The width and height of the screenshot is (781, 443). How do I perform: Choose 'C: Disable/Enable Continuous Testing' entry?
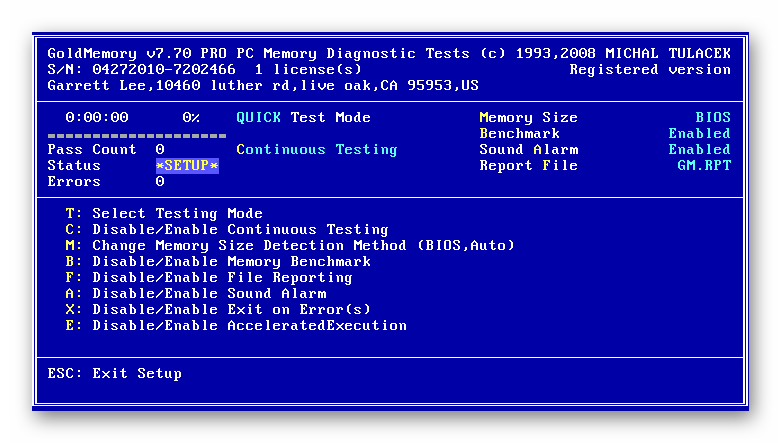227,230
